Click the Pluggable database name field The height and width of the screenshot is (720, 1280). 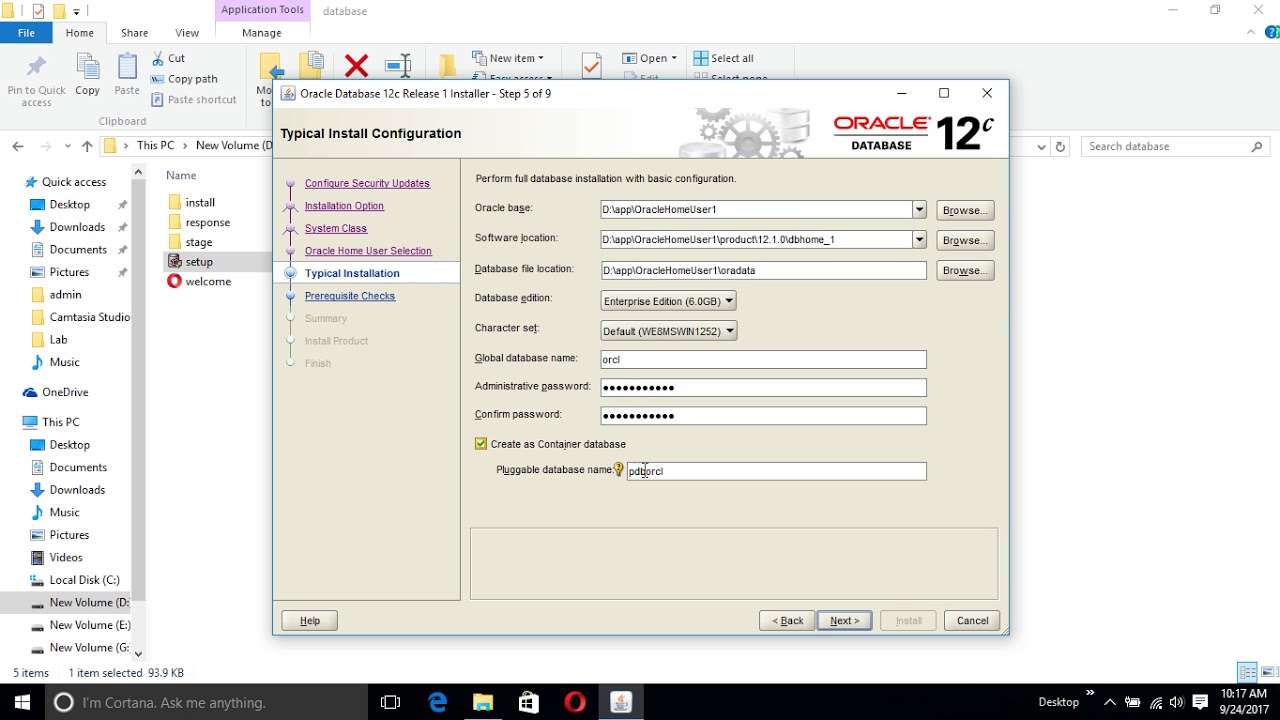[x=776, y=471]
